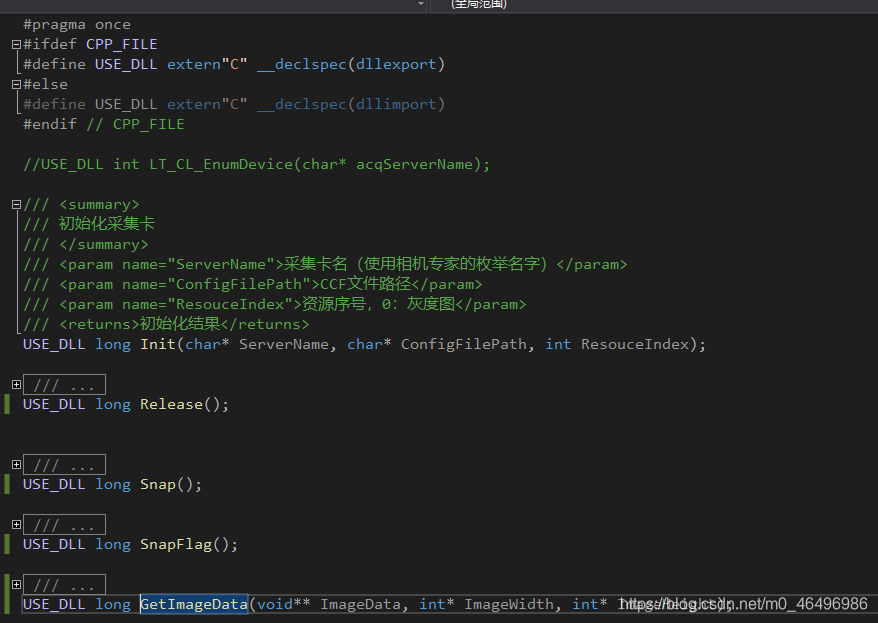Click the '#endif // CPP_FILE' line

104,124
